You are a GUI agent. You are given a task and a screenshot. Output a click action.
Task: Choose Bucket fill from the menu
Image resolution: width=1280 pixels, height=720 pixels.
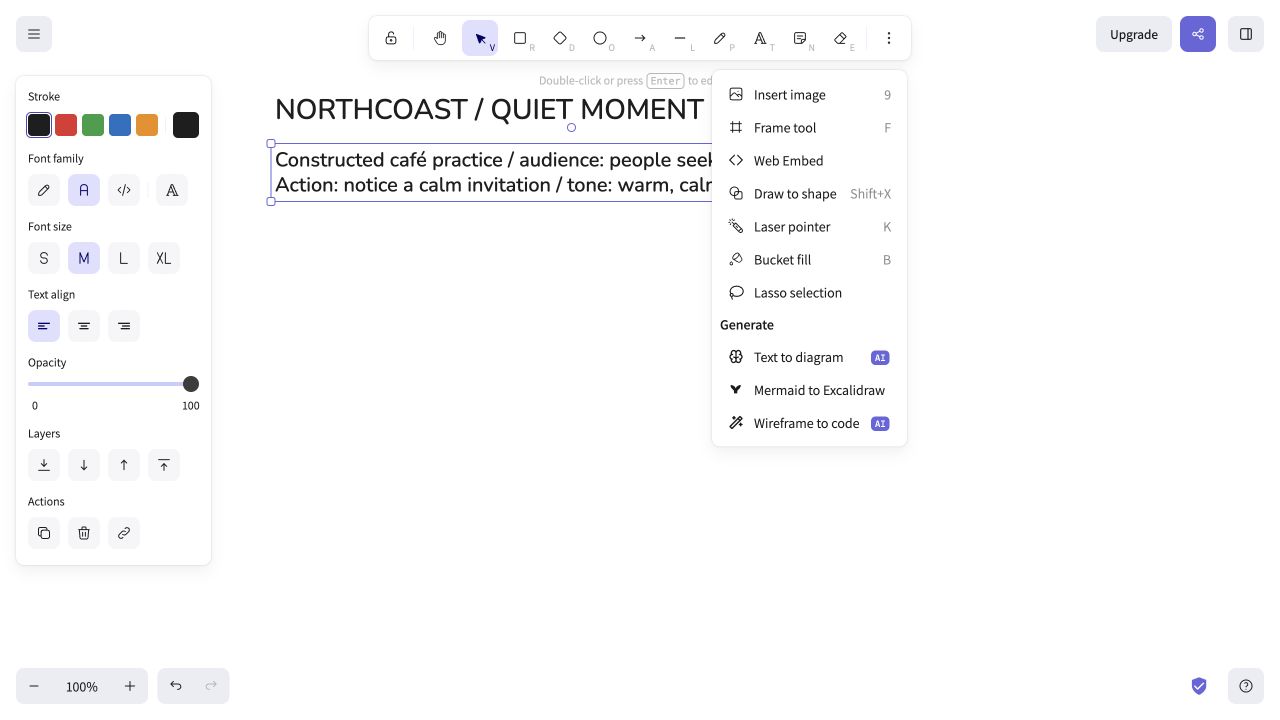coord(809,260)
